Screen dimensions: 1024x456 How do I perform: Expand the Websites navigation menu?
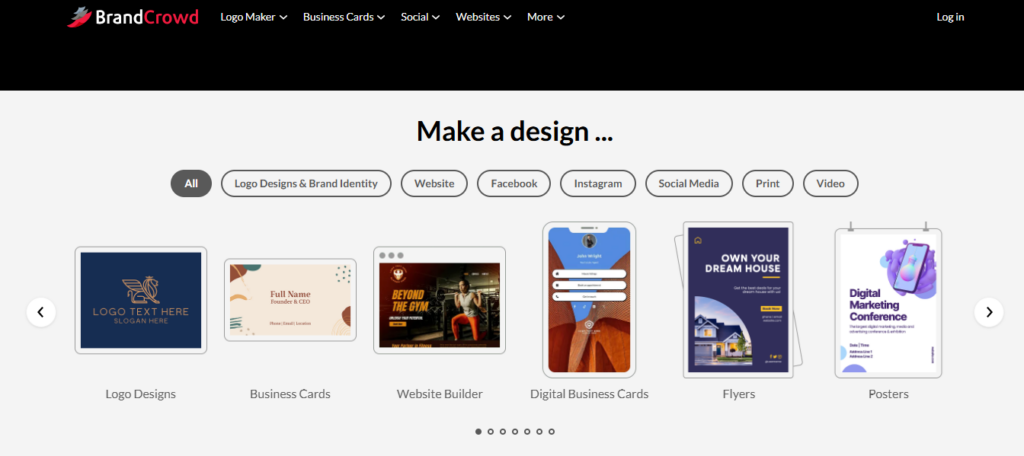pos(483,17)
